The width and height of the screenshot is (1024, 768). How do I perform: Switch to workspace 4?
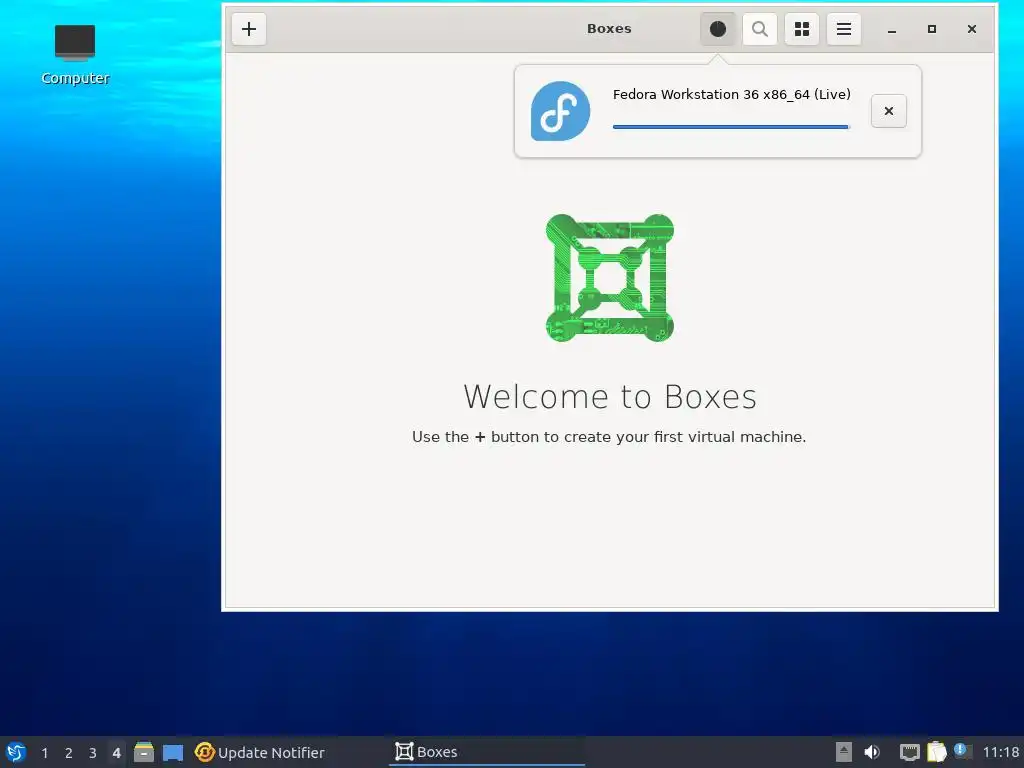[x=116, y=753]
